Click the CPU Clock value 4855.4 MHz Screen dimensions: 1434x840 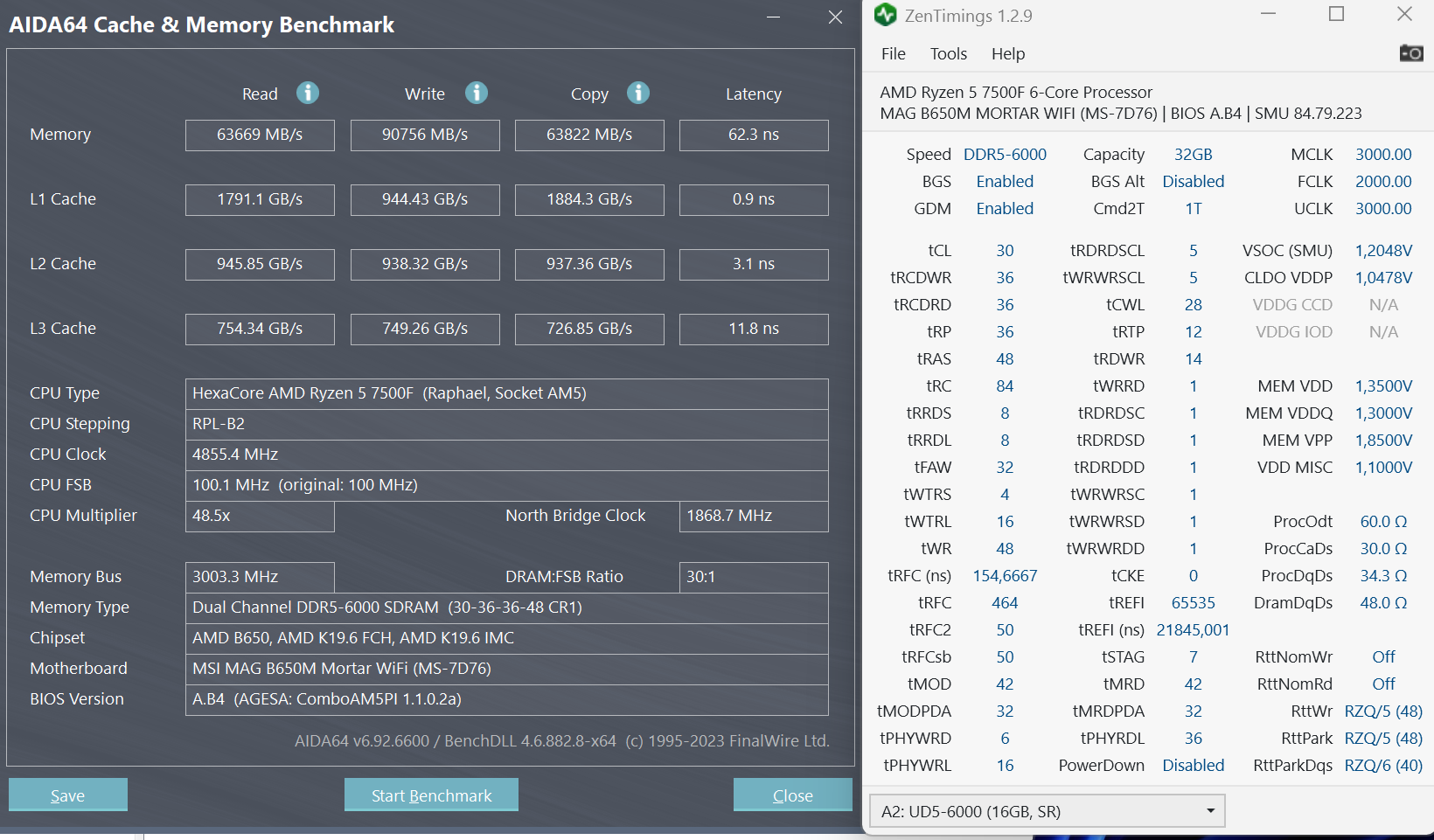tap(507, 455)
